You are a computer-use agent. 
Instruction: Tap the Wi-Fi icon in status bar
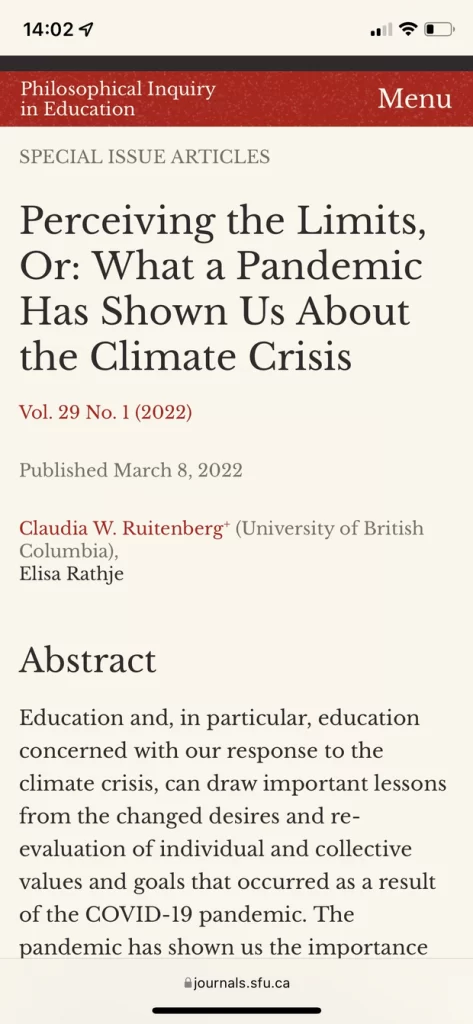(408, 29)
